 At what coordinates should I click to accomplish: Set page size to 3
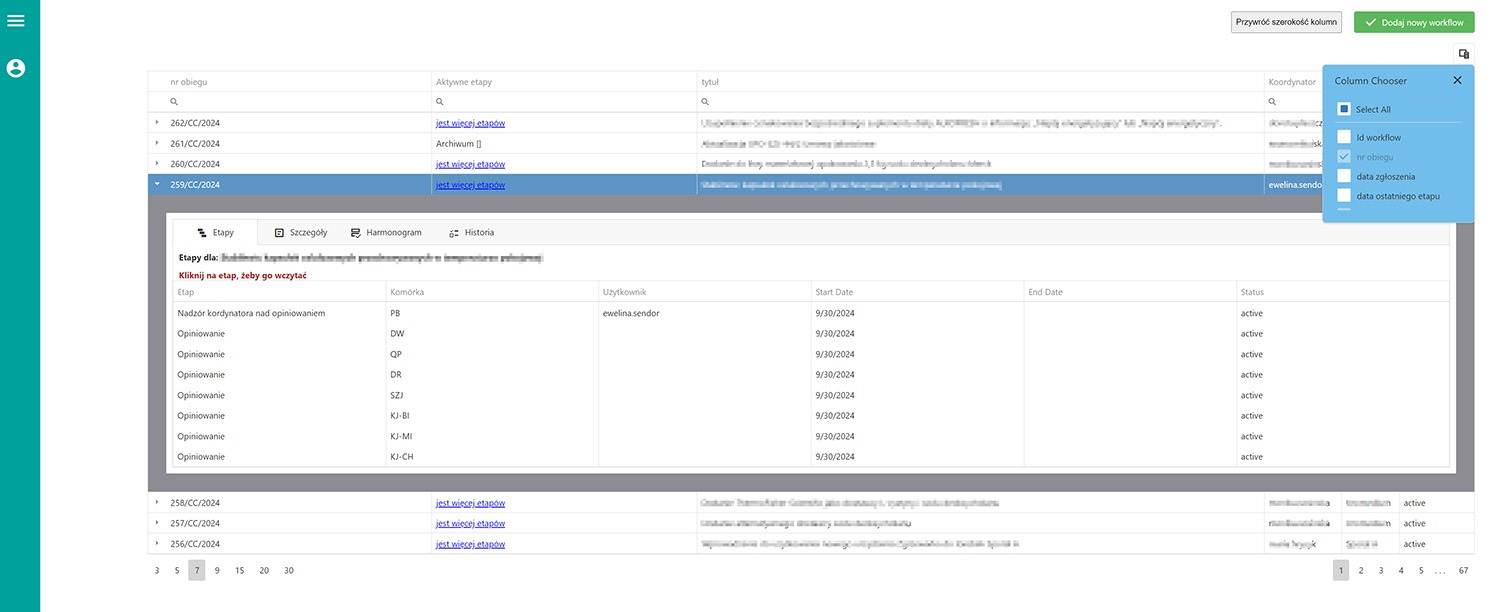157,570
